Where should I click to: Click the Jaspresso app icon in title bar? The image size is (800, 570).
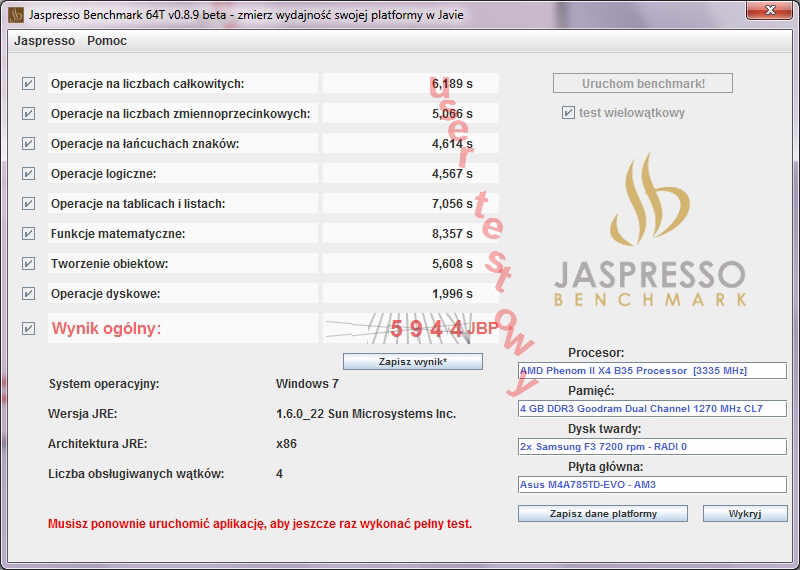click(15, 15)
